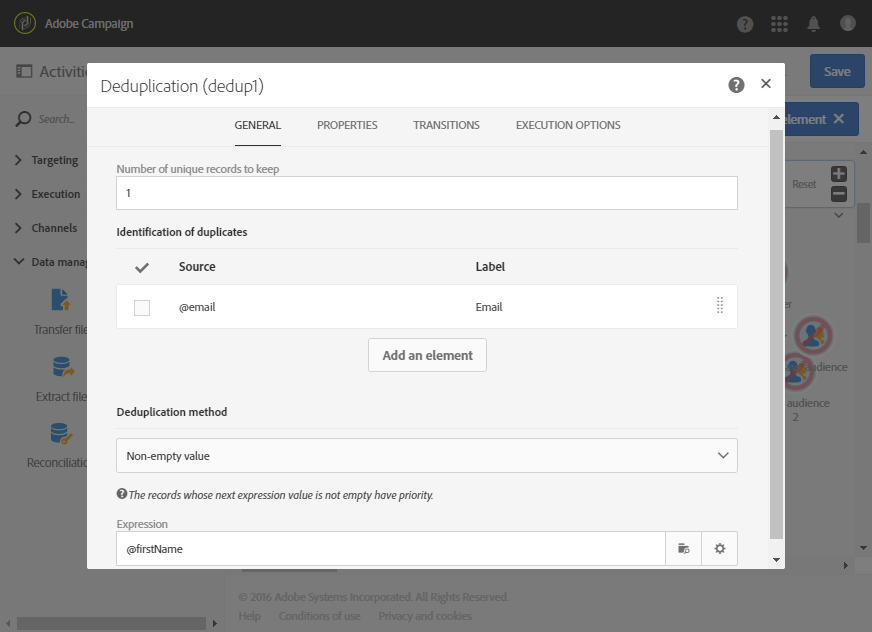The image size is (872, 632).
Task: Open the top bar help icon
Action: click(x=745, y=24)
